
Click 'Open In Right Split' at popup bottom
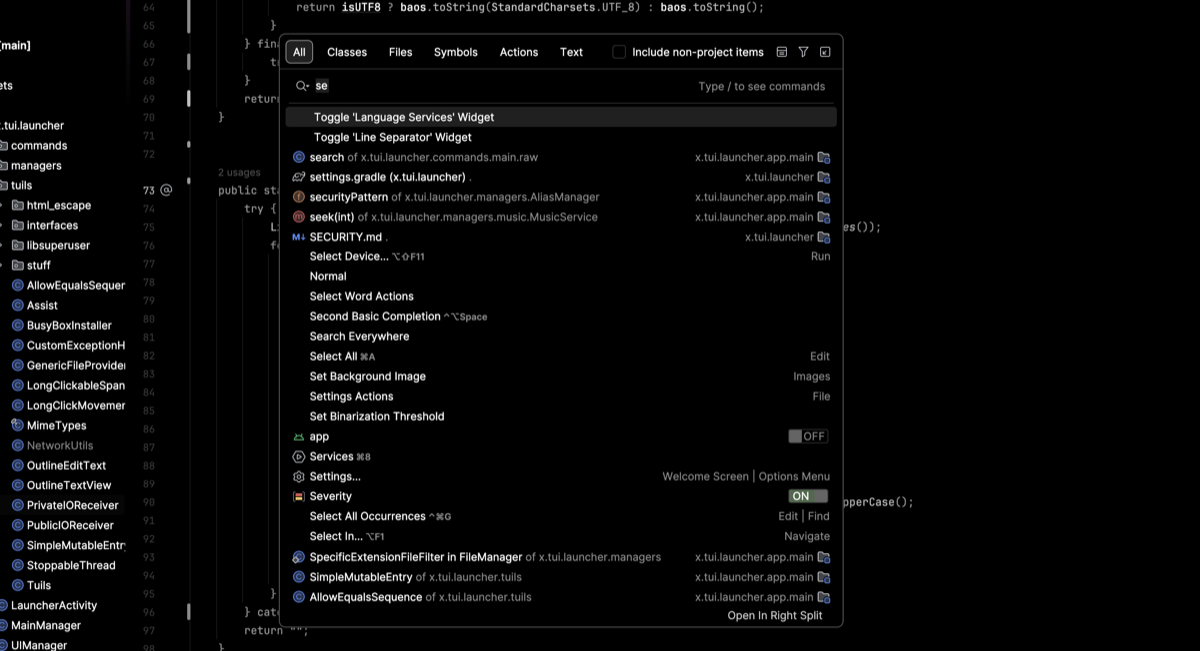(x=775, y=616)
